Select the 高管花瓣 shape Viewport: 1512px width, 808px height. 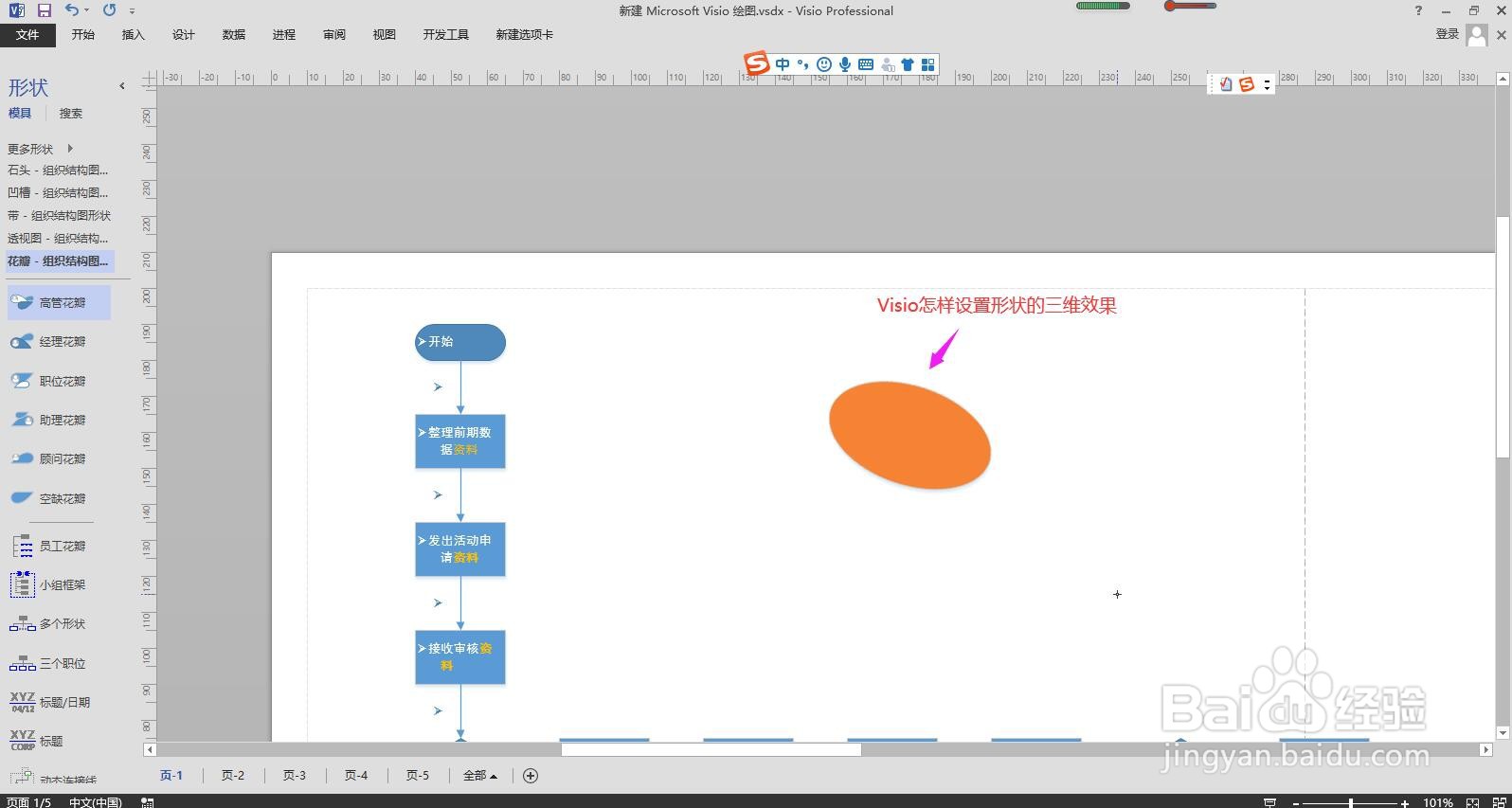[x=59, y=303]
